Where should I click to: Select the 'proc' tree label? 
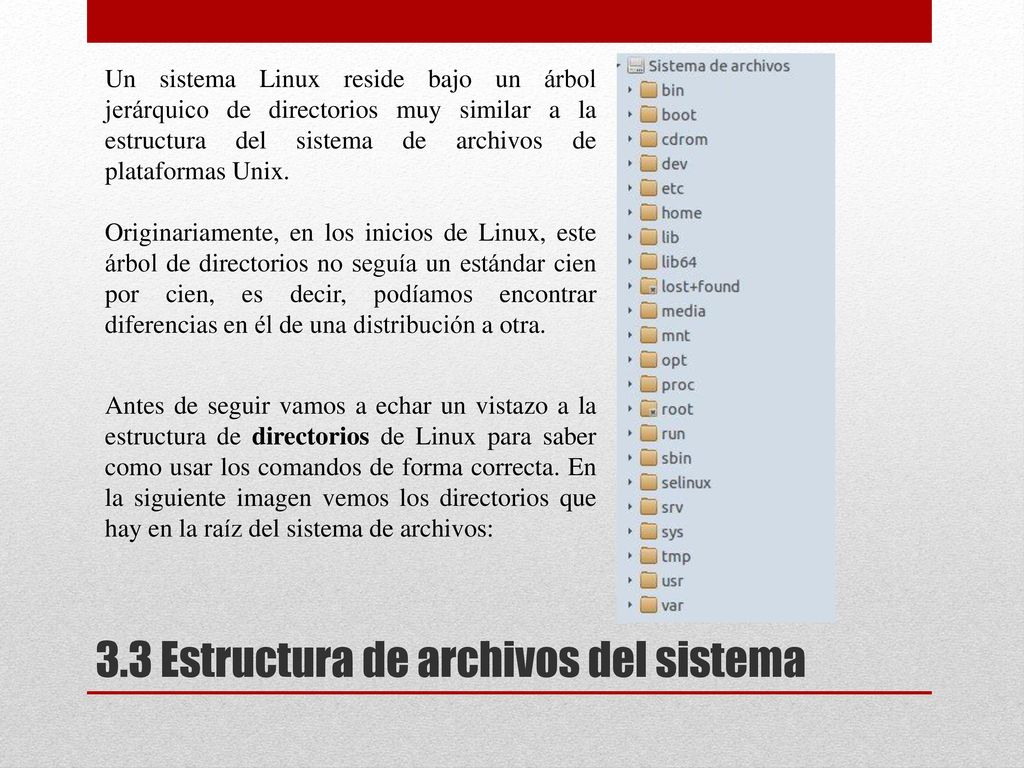click(678, 385)
